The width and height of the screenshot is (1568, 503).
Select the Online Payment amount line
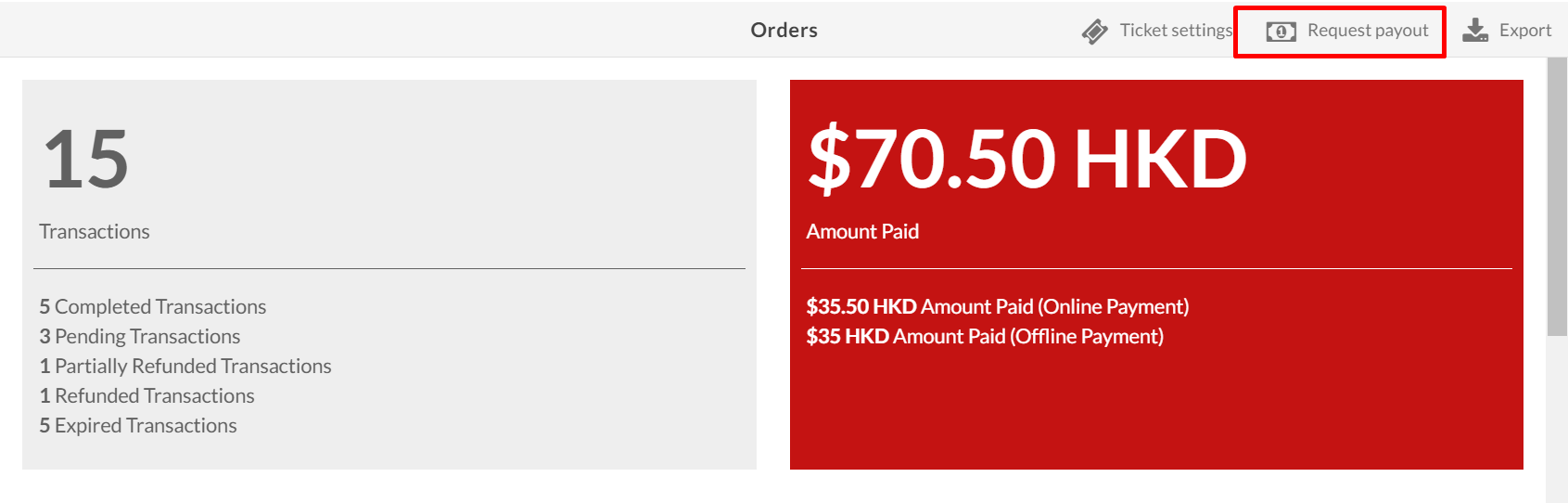998,306
